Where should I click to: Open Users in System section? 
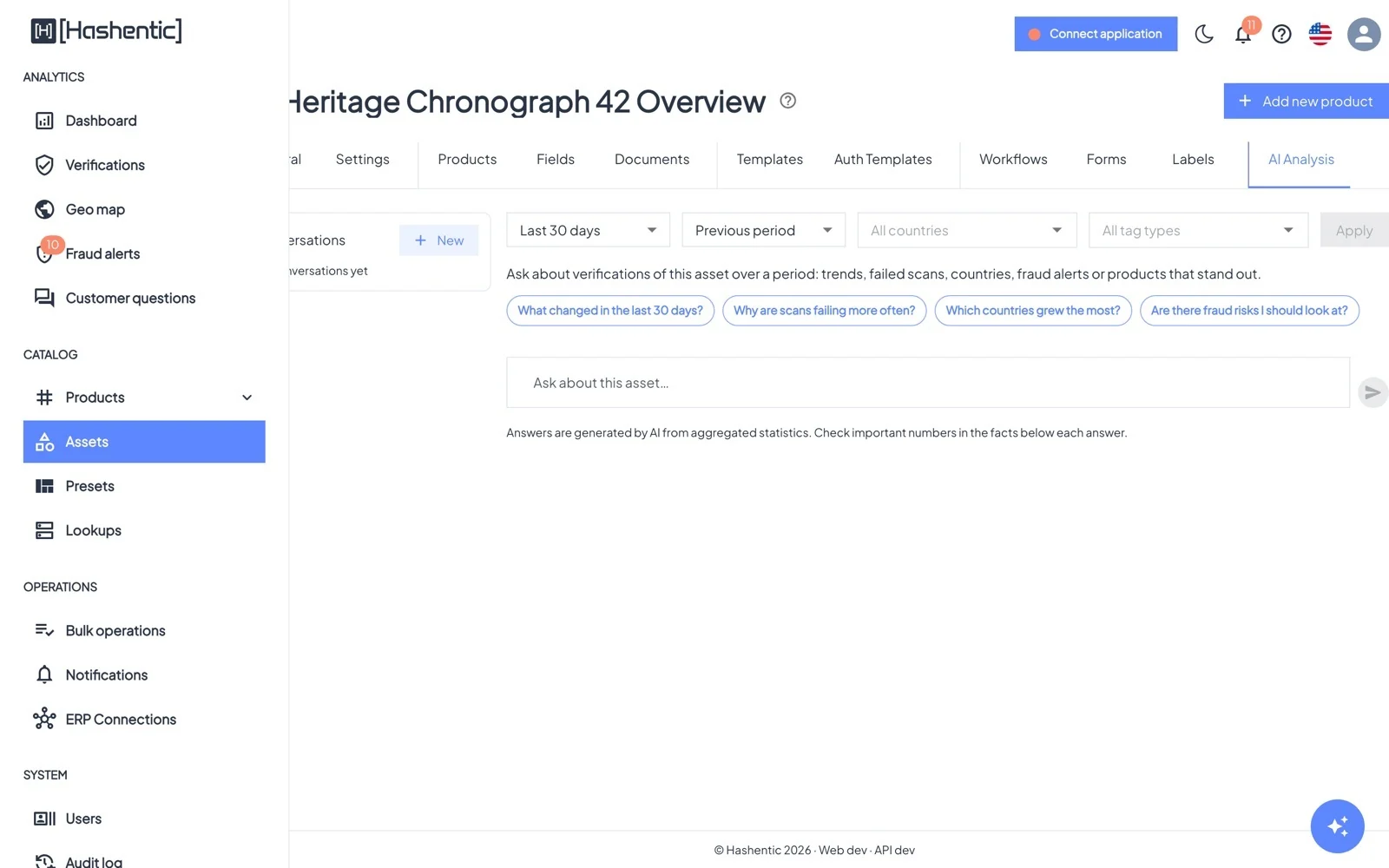(x=144, y=819)
